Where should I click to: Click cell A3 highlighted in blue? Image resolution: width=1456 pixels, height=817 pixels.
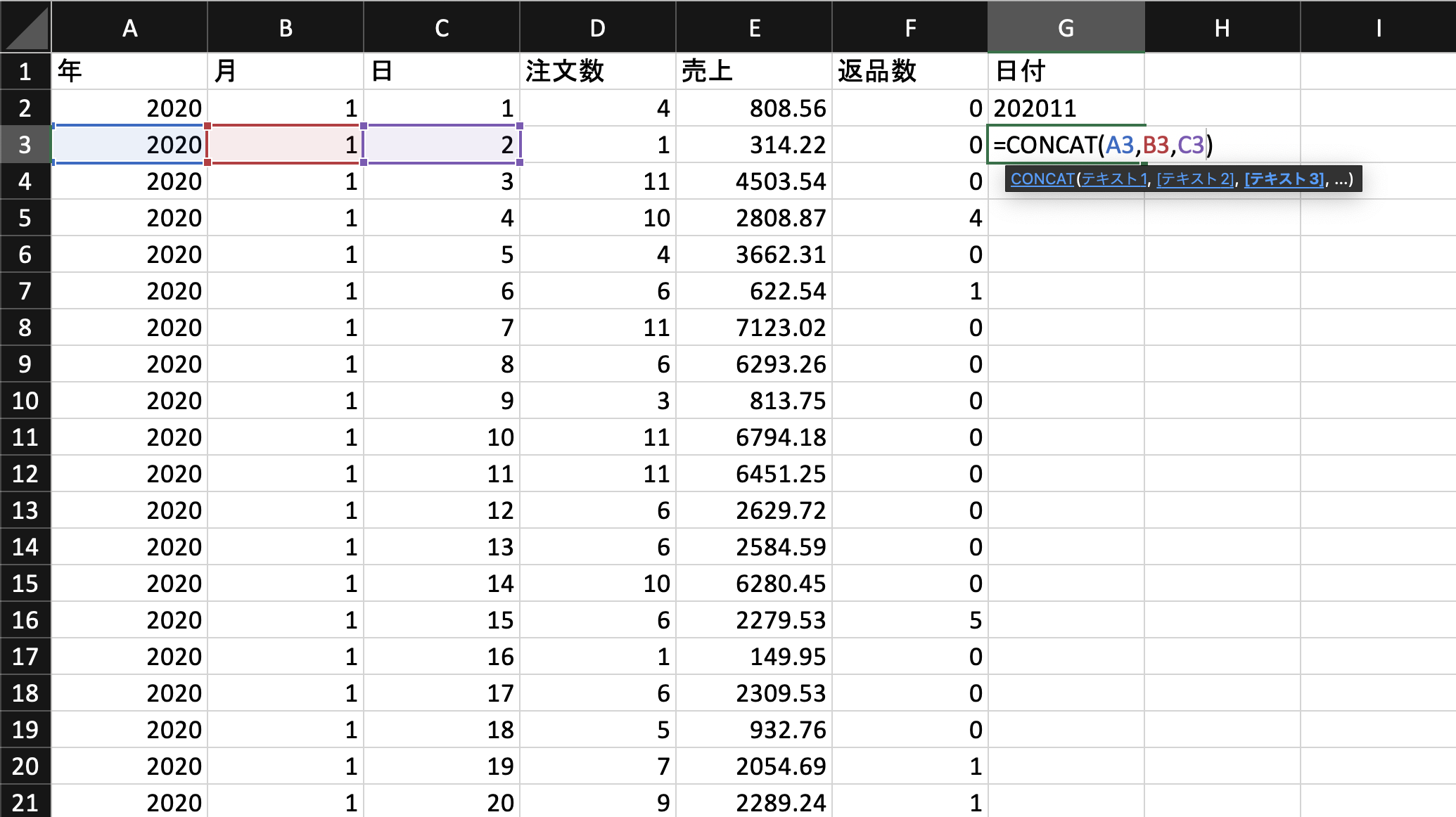129,145
